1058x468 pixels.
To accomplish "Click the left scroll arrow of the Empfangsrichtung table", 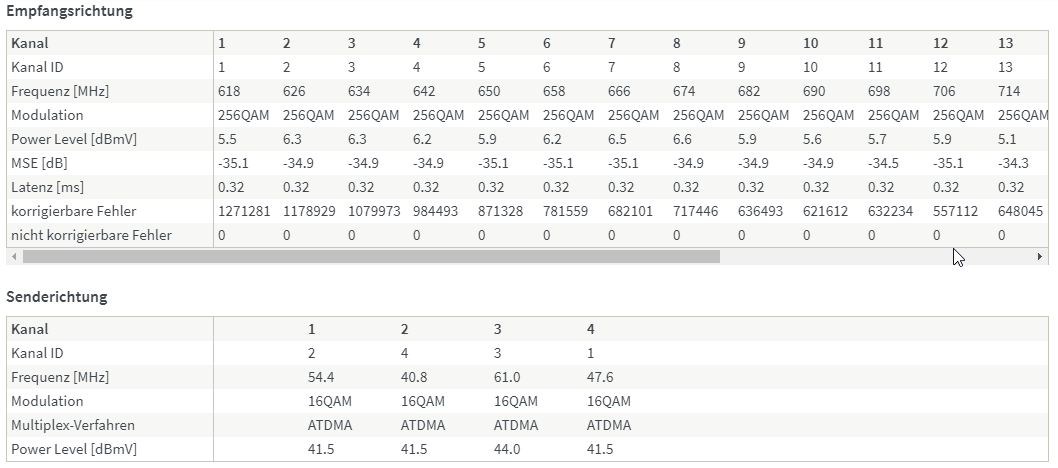I will 14,257.
